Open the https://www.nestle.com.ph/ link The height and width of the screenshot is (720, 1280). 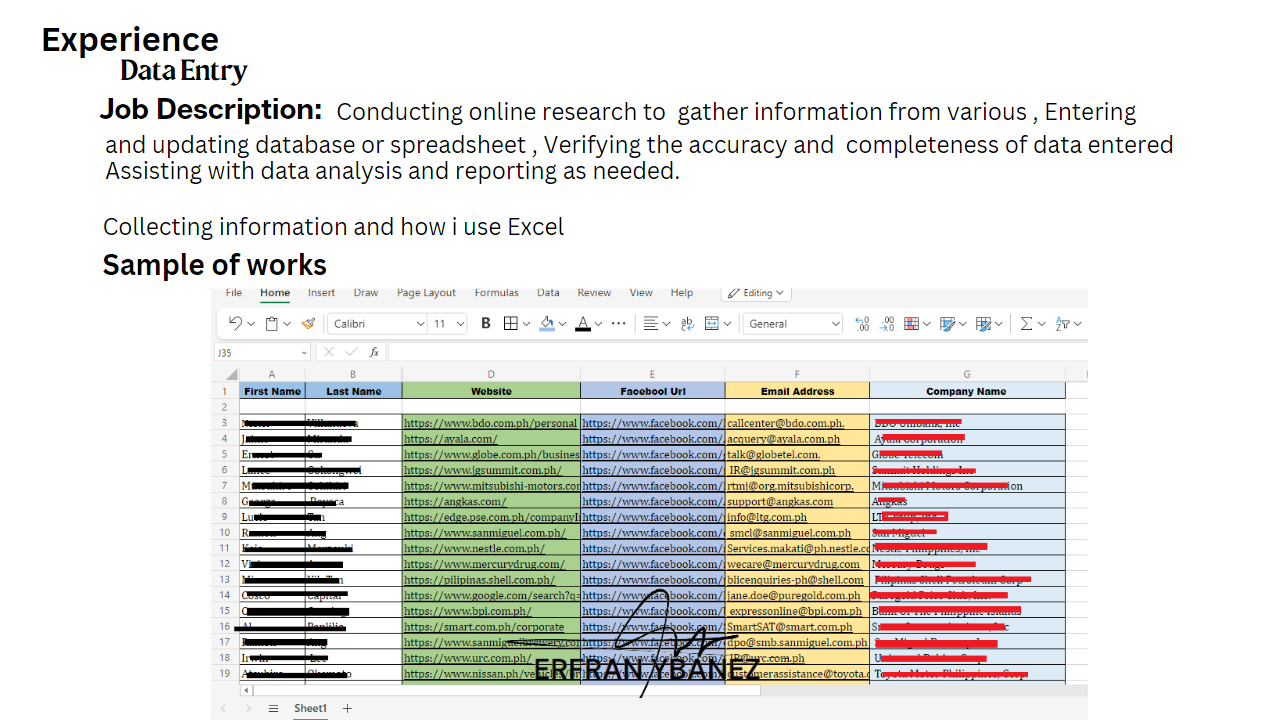pos(474,549)
